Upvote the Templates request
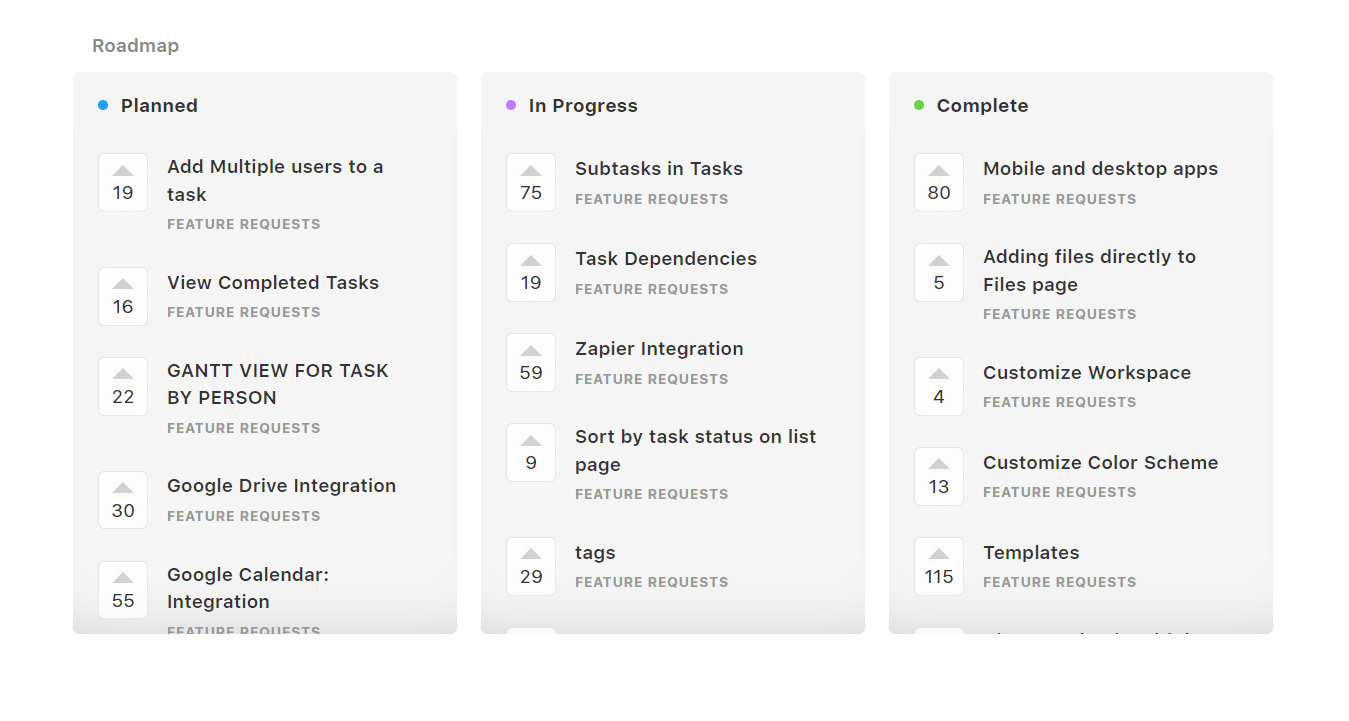 click(x=939, y=566)
